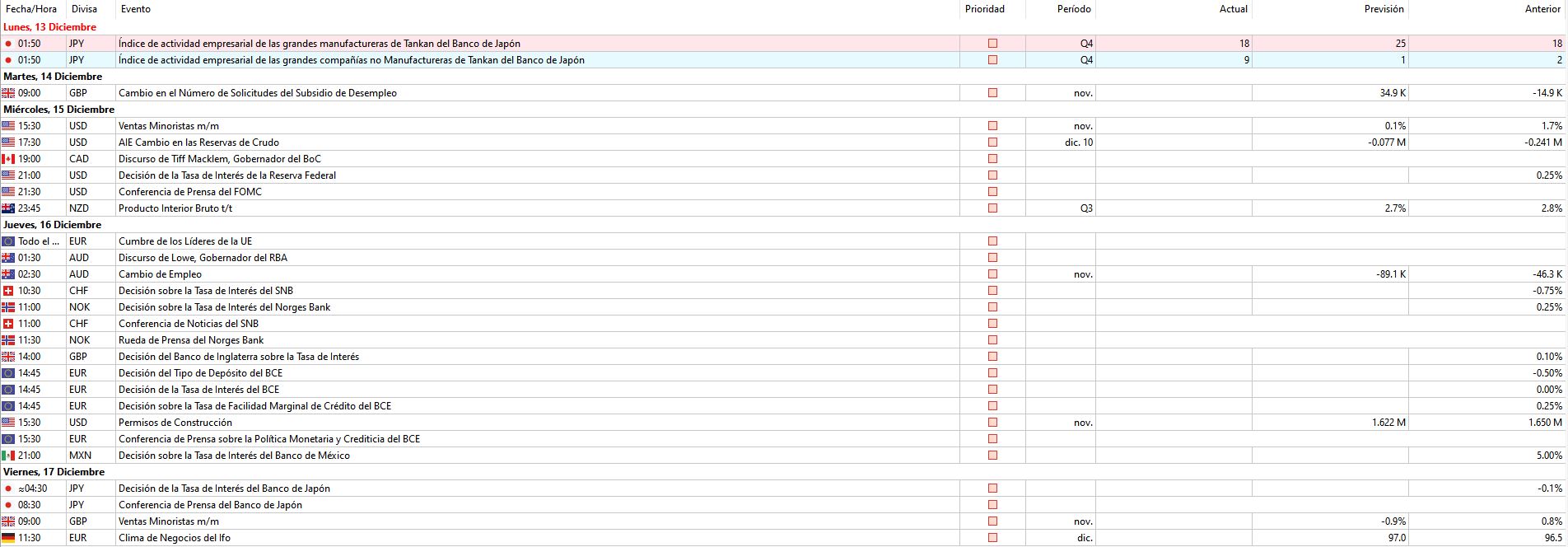Screen dimensions: 1568x547
Task: Click the Norway flag icon for Rueda de Prensa Norges Bank
Action: [8, 340]
